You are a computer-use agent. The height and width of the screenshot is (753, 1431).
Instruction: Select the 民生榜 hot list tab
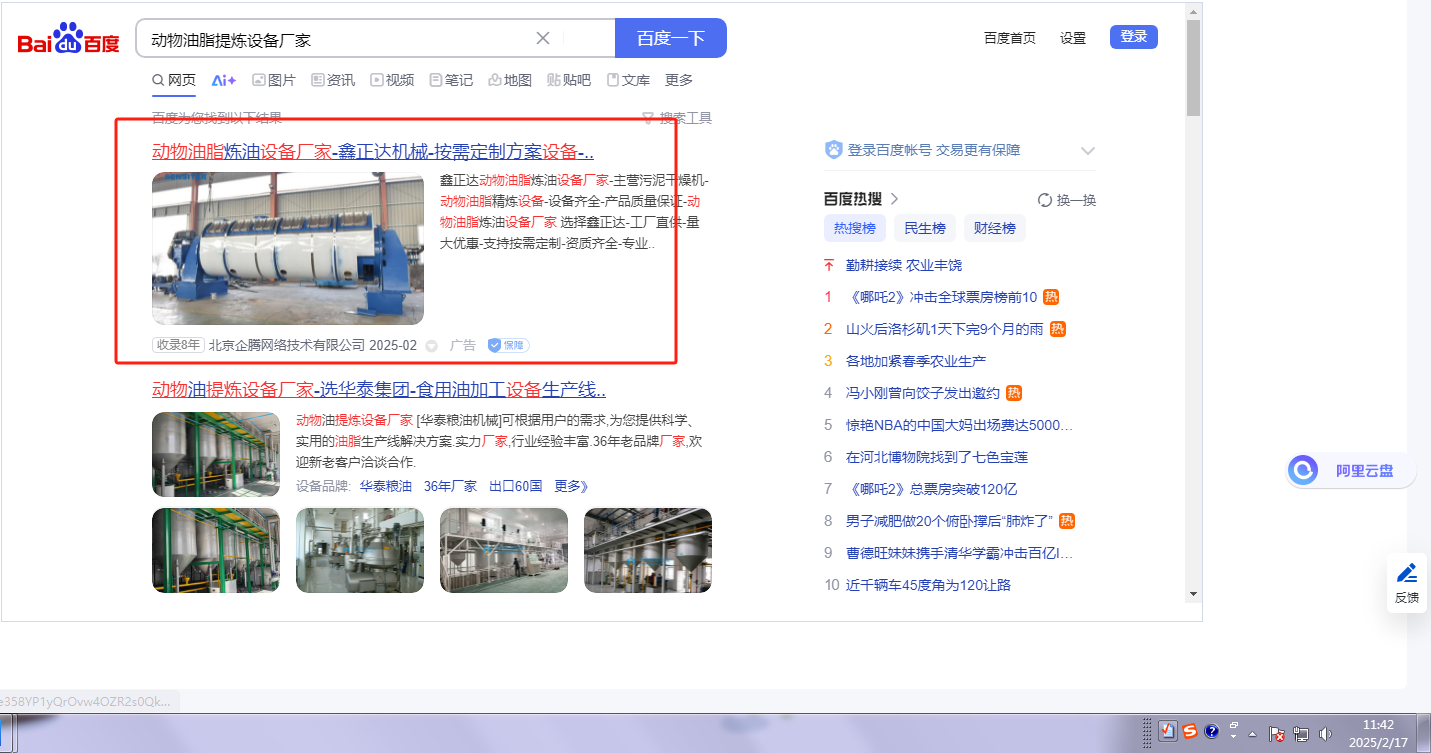tap(924, 228)
